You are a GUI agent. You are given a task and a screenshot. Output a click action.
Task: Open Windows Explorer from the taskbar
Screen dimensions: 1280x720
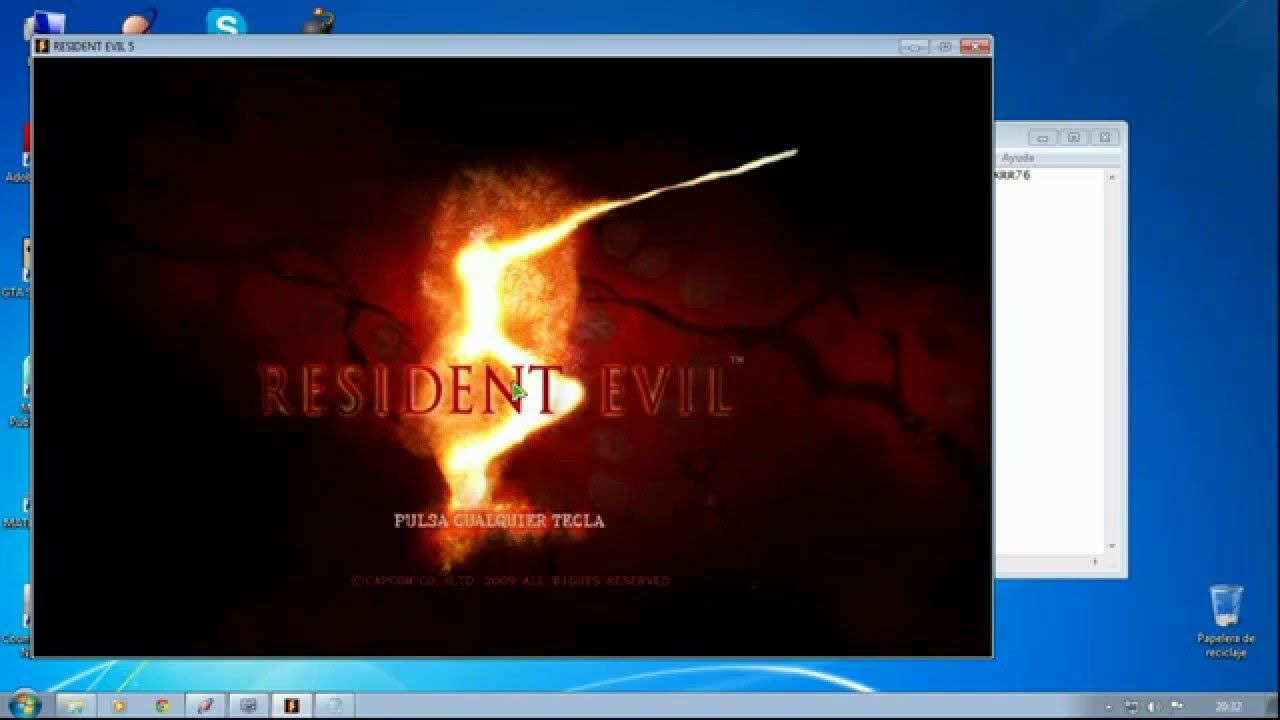click(x=75, y=705)
